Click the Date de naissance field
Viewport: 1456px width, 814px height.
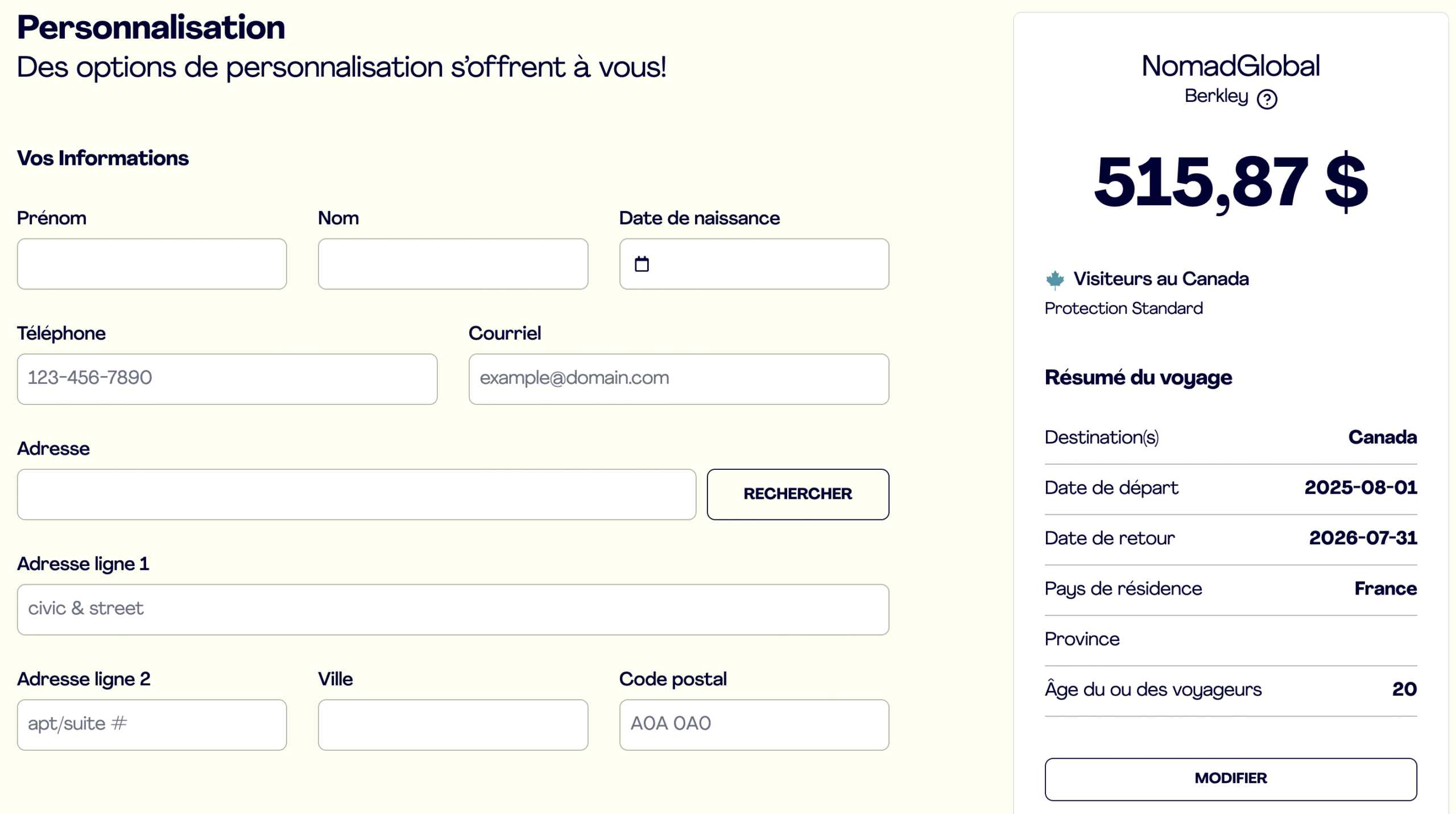point(754,264)
